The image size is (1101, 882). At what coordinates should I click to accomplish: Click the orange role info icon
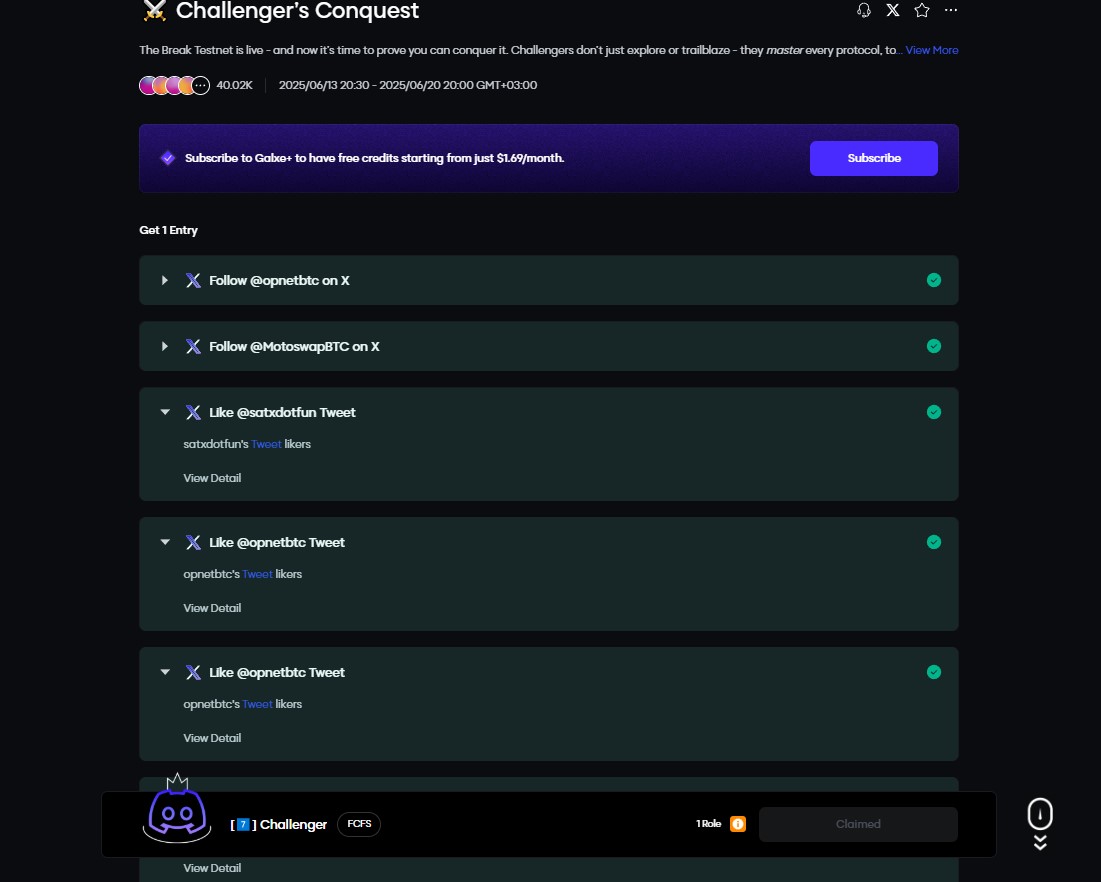point(738,824)
